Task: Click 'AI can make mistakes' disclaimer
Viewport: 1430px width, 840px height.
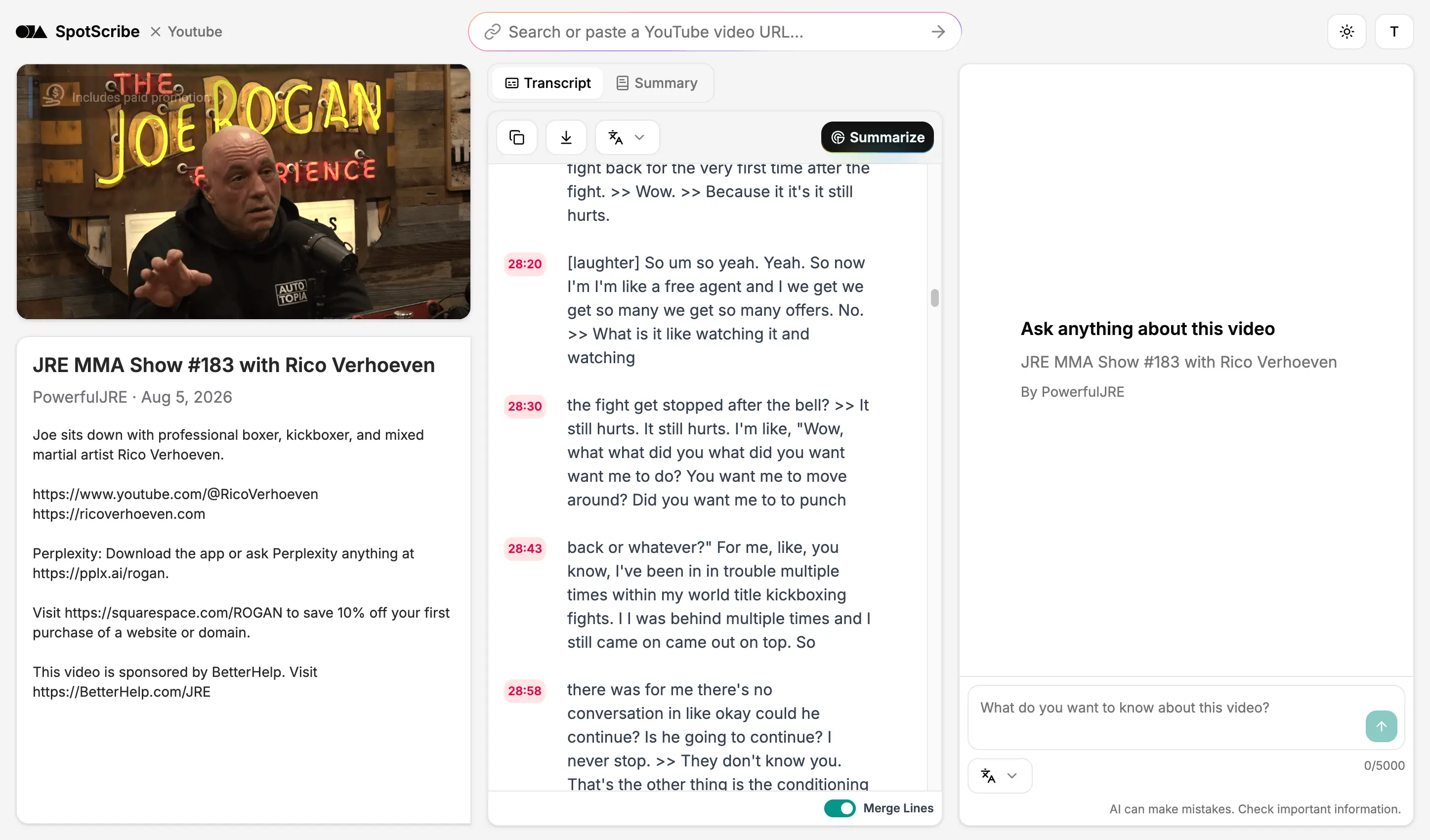Action: 1255,809
